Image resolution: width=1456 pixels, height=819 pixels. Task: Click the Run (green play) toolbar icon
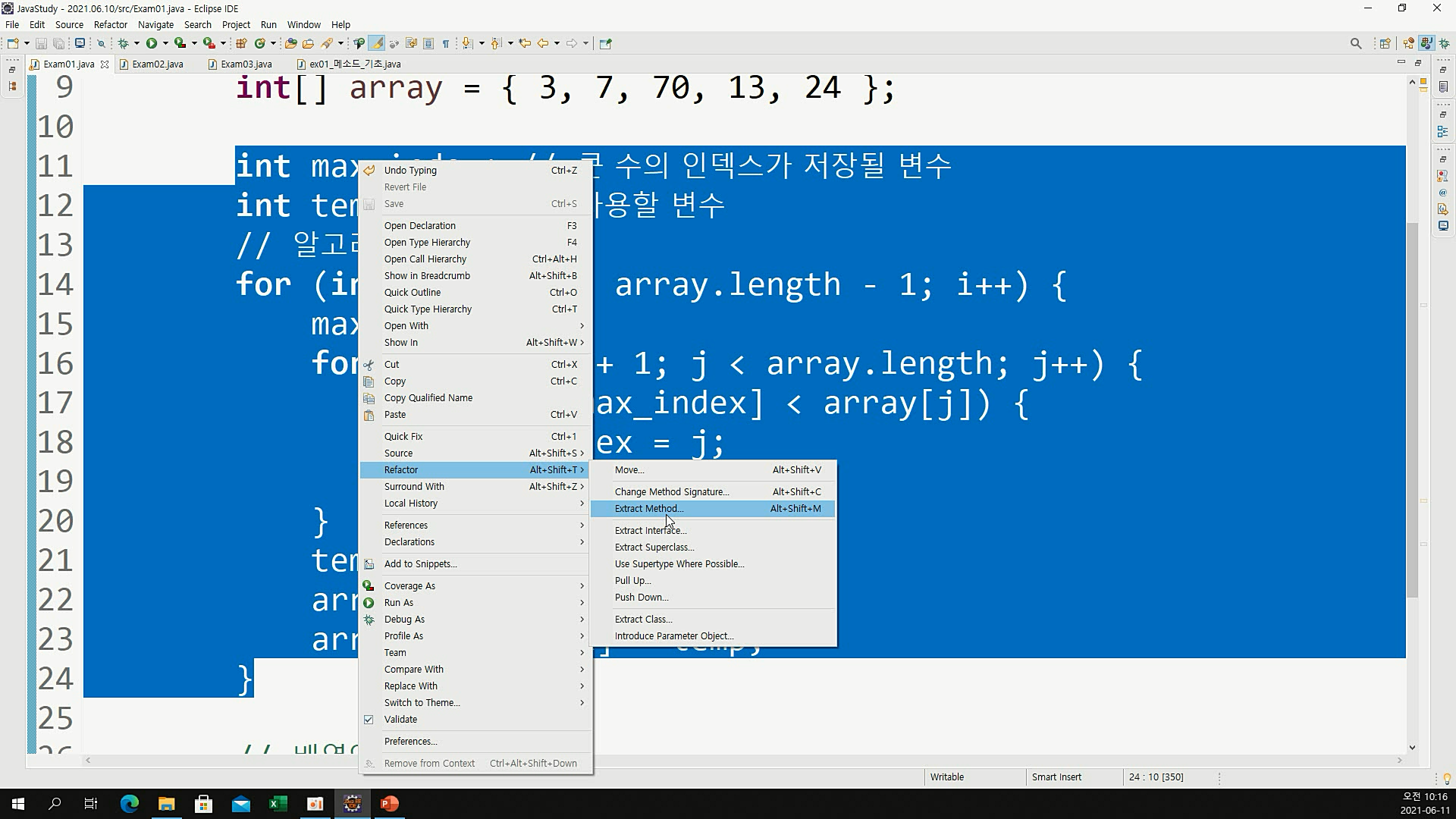coord(152,43)
